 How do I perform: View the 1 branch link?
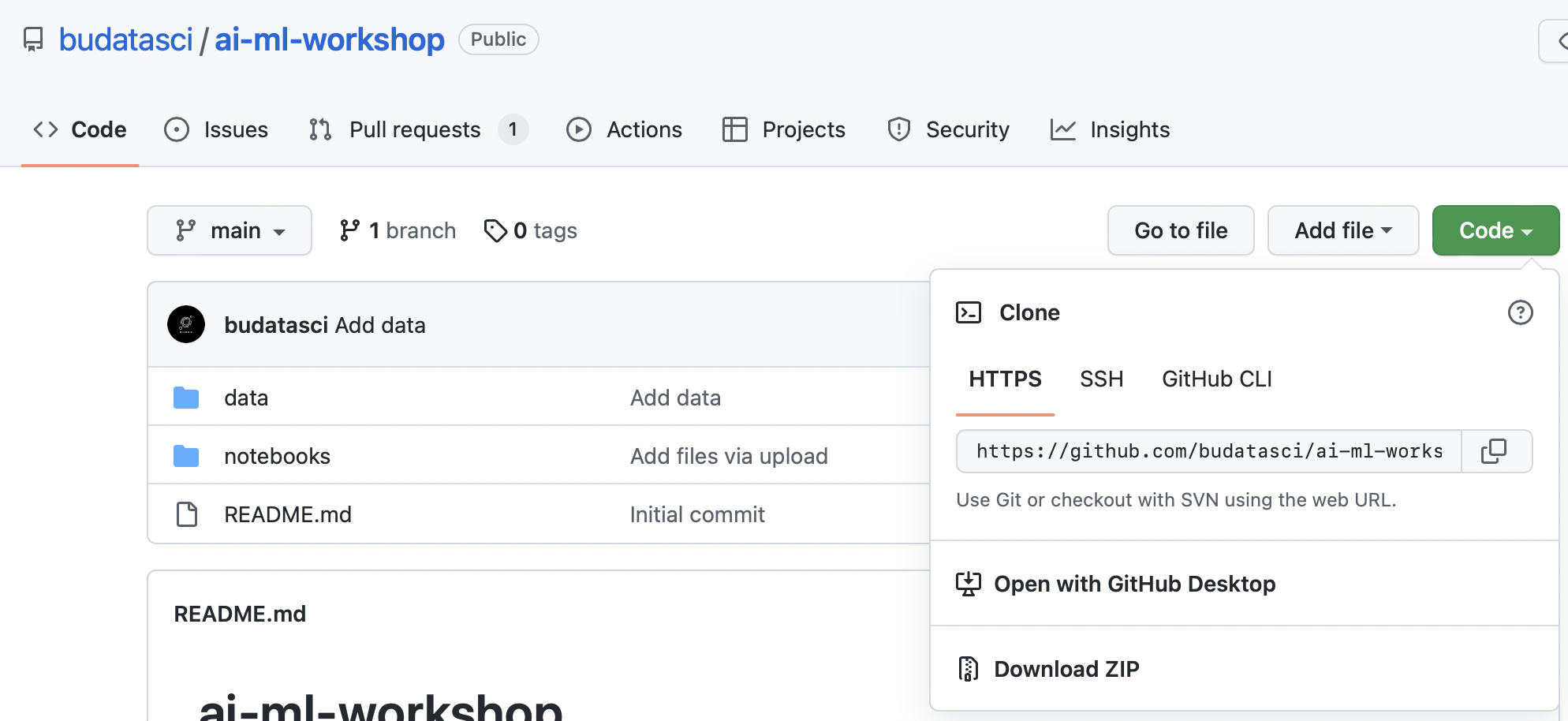(398, 230)
